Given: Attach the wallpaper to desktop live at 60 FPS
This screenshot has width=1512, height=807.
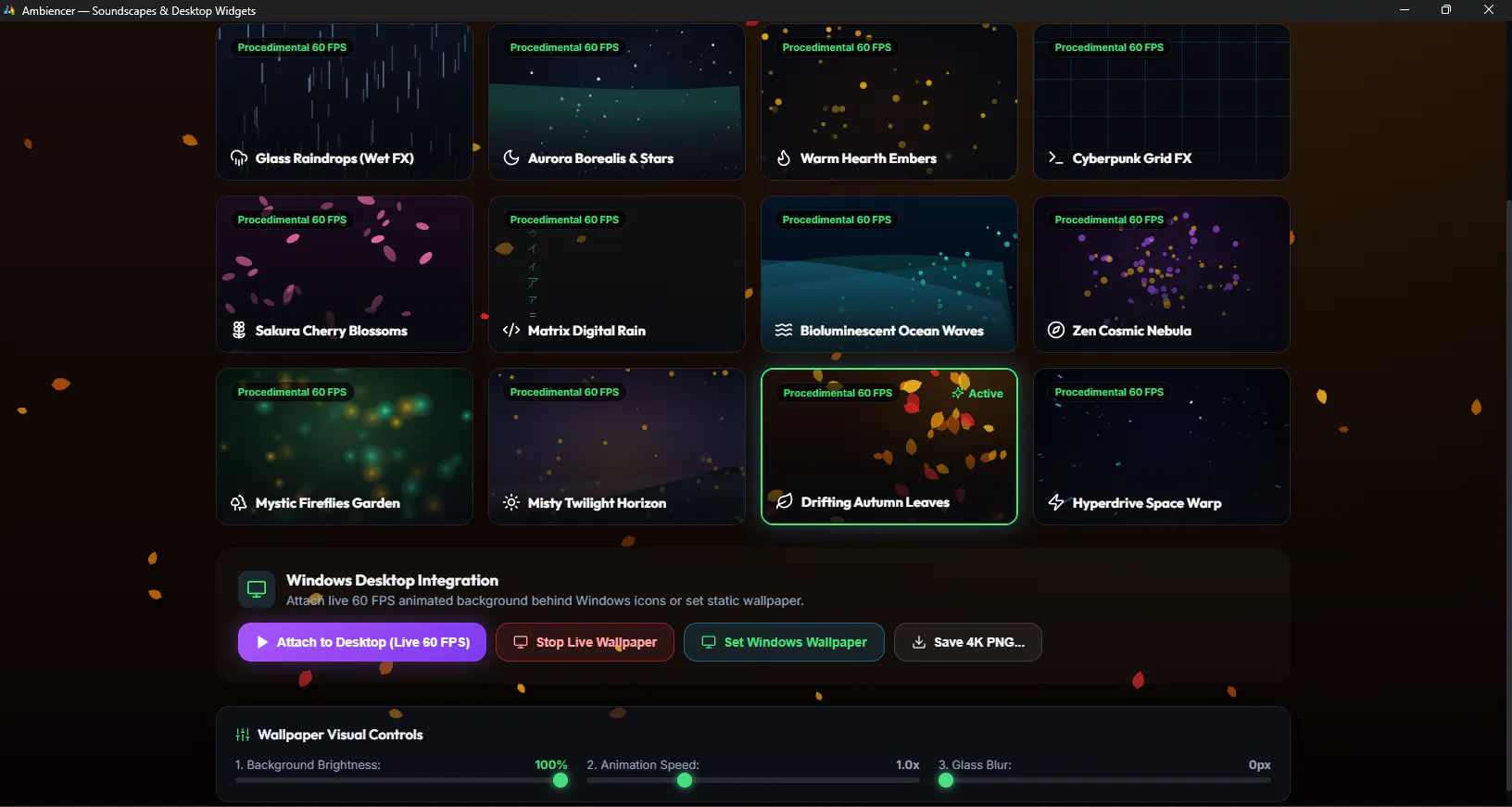Looking at the screenshot, I should (x=362, y=642).
